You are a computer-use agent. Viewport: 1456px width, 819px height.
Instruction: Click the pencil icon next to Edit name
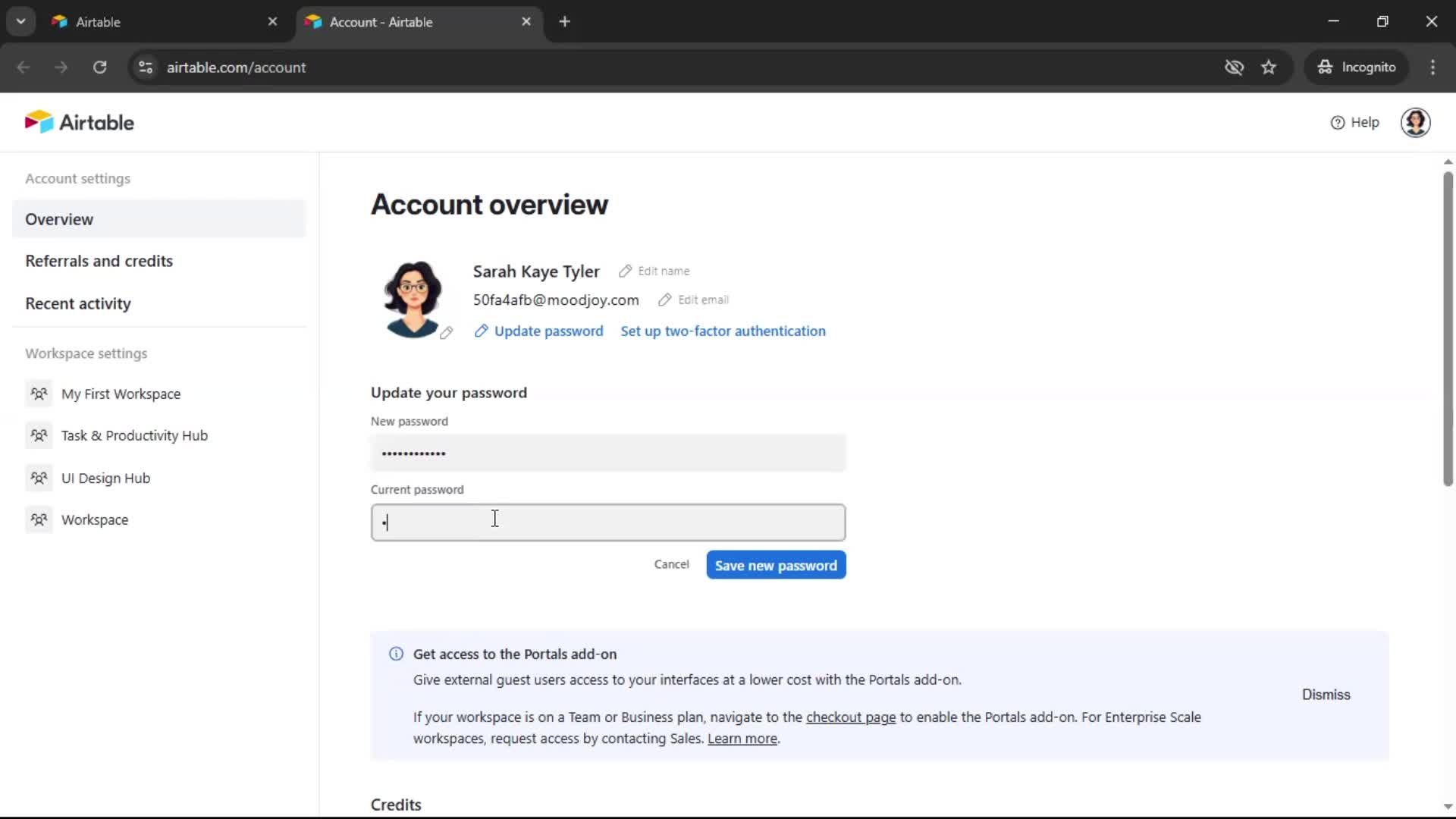[626, 271]
